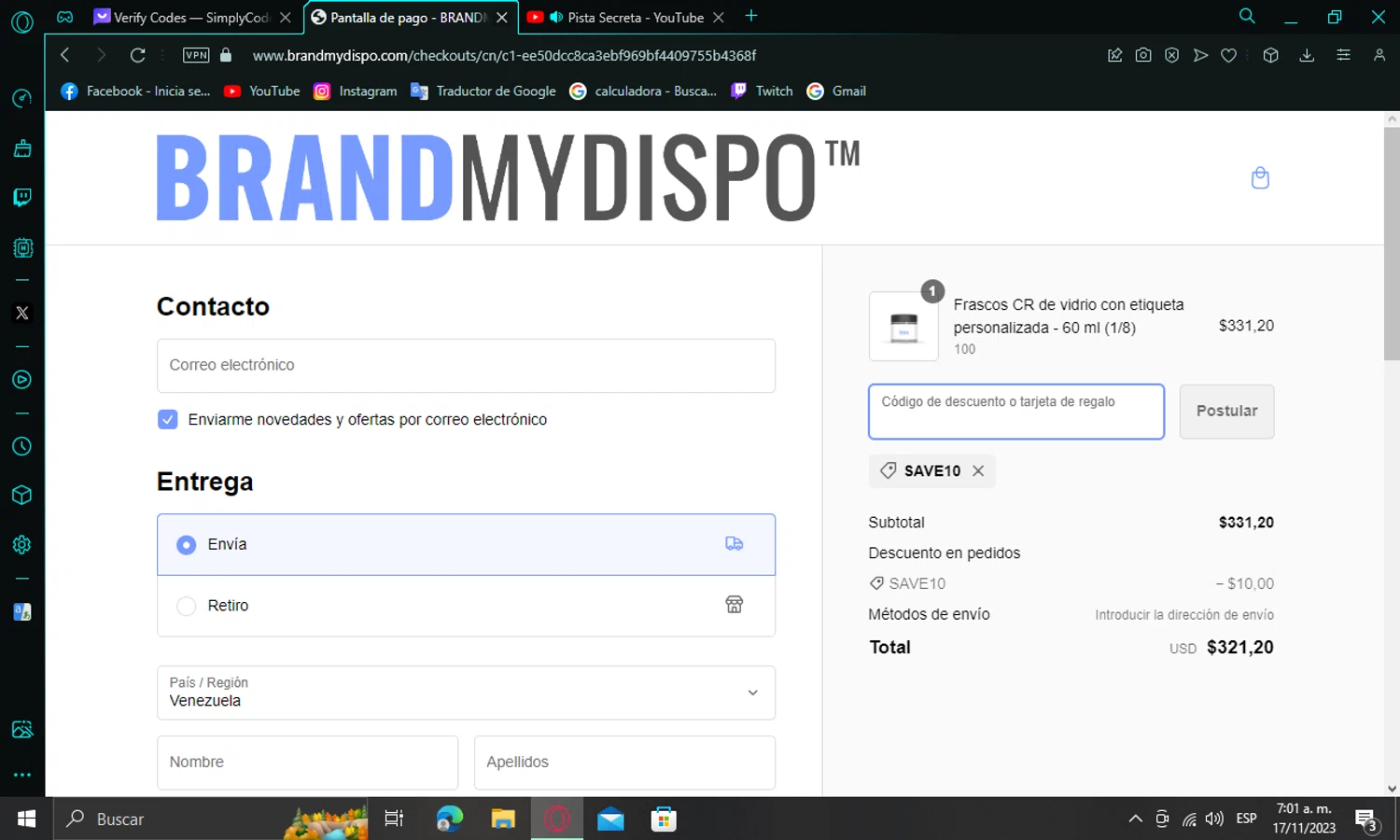Click the taskbar Buscar search box

point(210,819)
